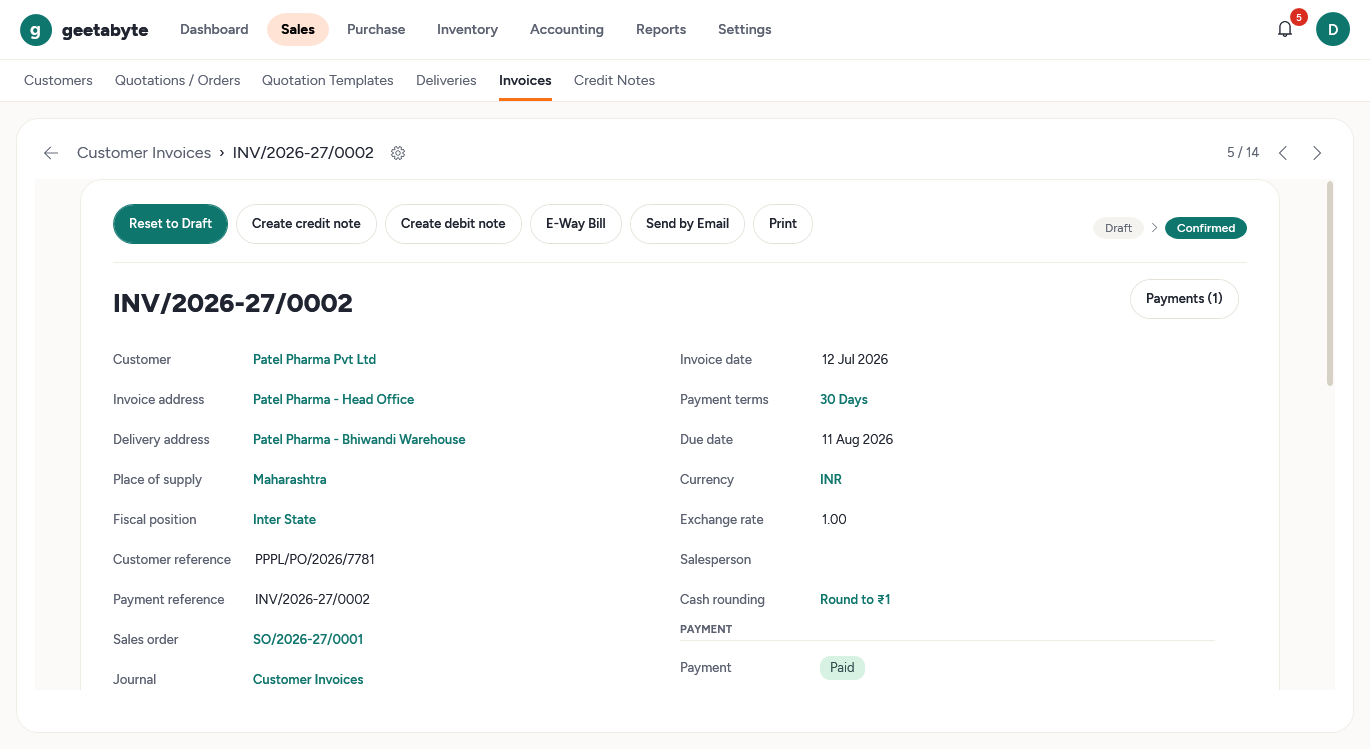Switch to Quotation Templates tab
The width and height of the screenshot is (1370, 749).
tap(328, 81)
